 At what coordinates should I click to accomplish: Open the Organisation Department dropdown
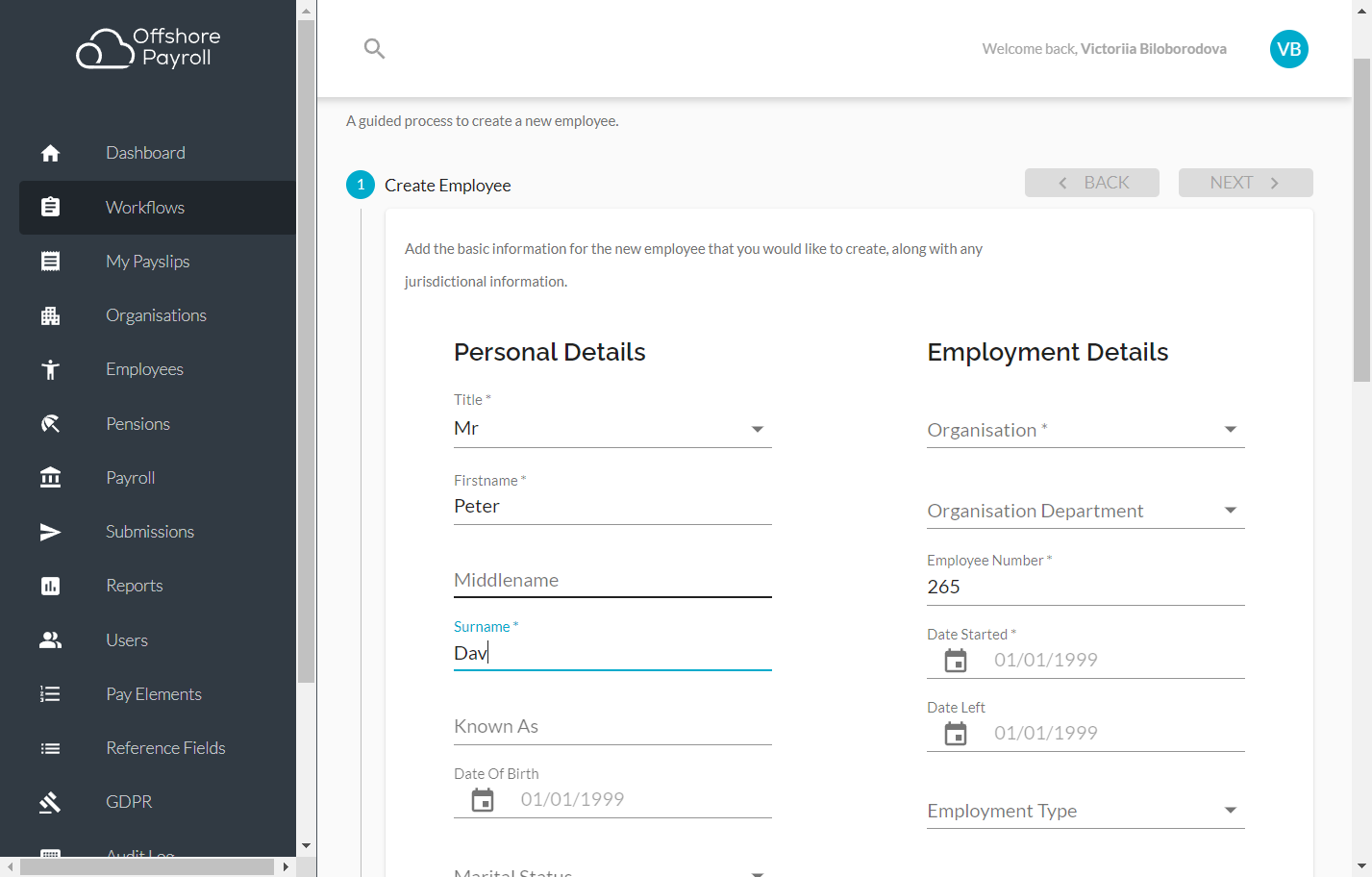pyautogui.click(x=1085, y=511)
